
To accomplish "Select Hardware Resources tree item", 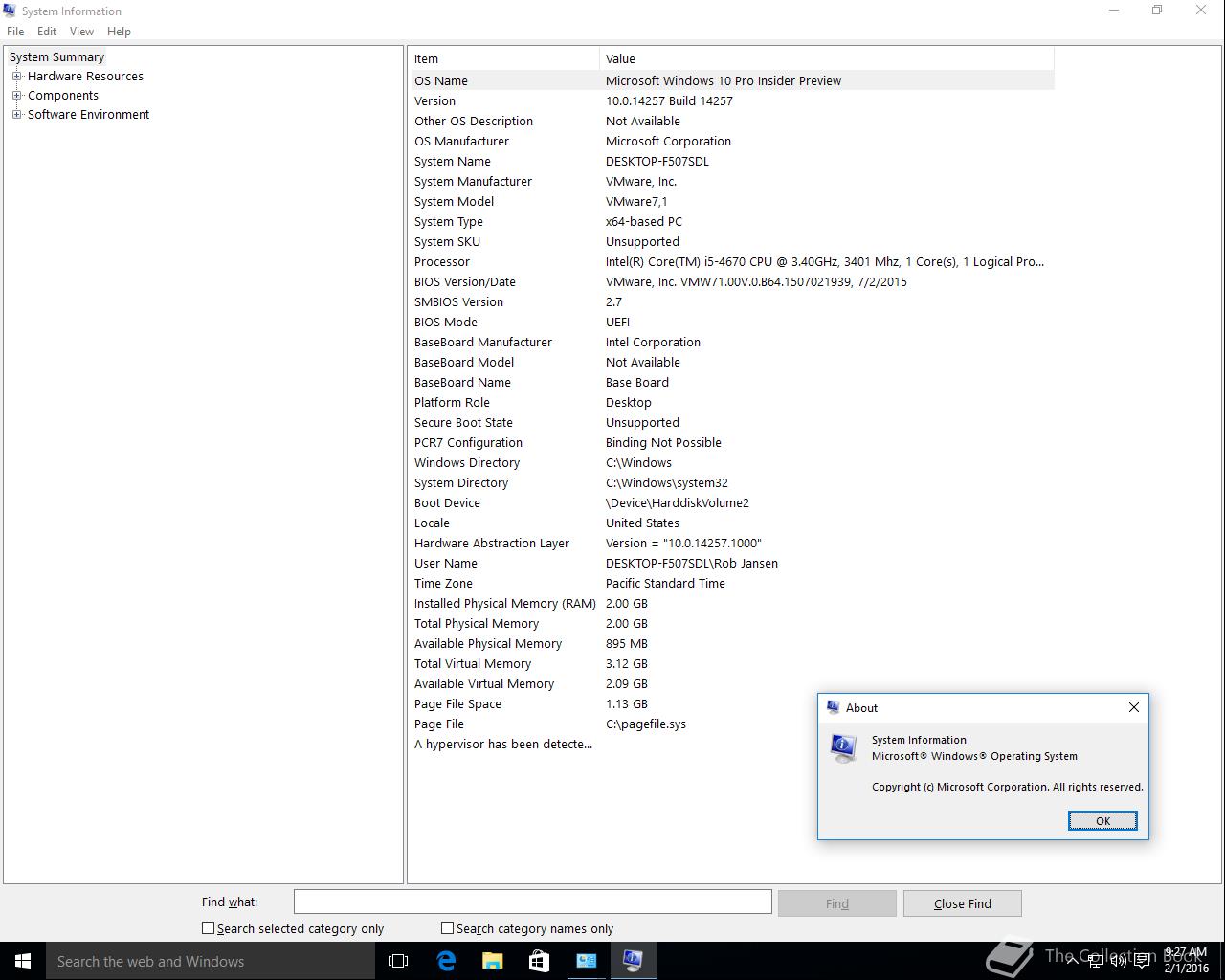I will [x=85, y=76].
